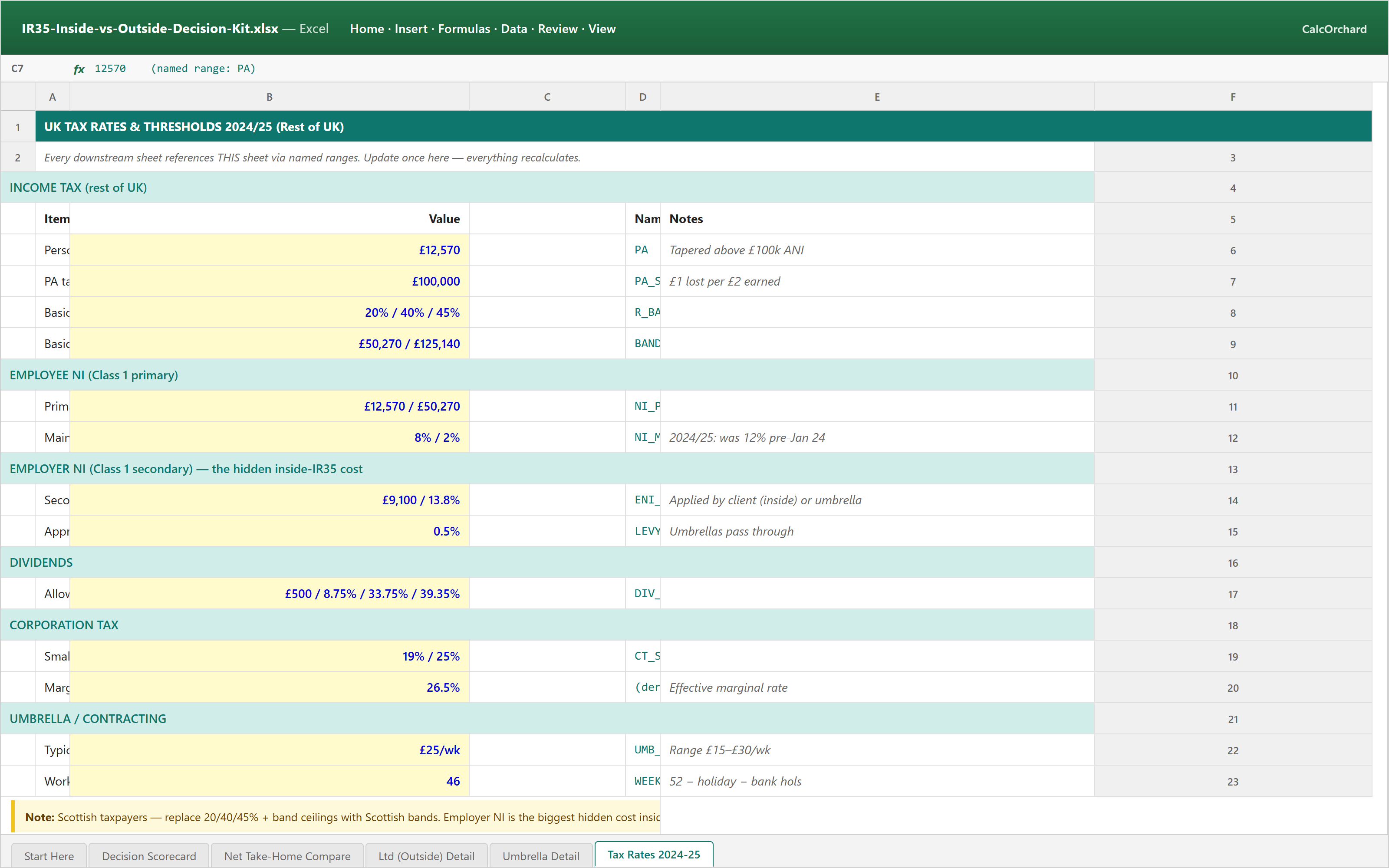The height and width of the screenshot is (868, 1389).
Task: Switch to the Decision Scorecard tab
Action: (148, 855)
